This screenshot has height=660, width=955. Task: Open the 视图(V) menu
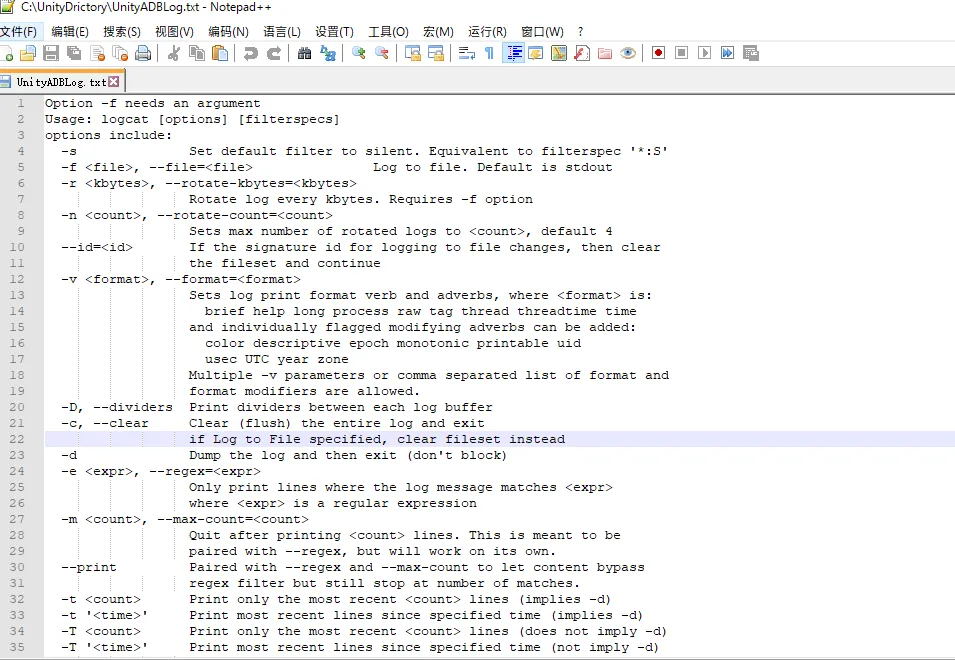pyautogui.click(x=174, y=32)
